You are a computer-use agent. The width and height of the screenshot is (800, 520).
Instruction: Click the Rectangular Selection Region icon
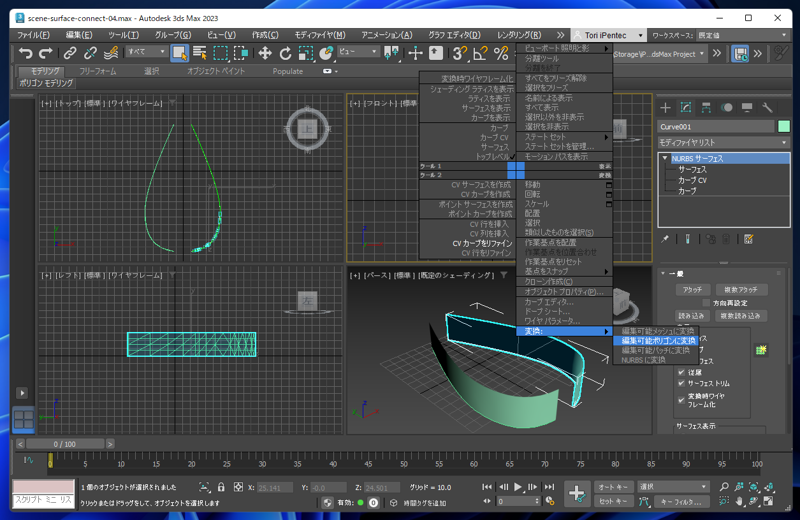220,53
